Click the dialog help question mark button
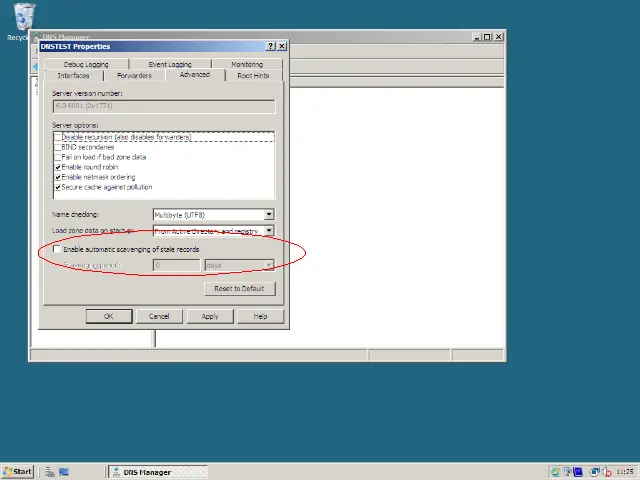Image resolution: width=640 pixels, height=480 pixels. pyautogui.click(x=270, y=46)
